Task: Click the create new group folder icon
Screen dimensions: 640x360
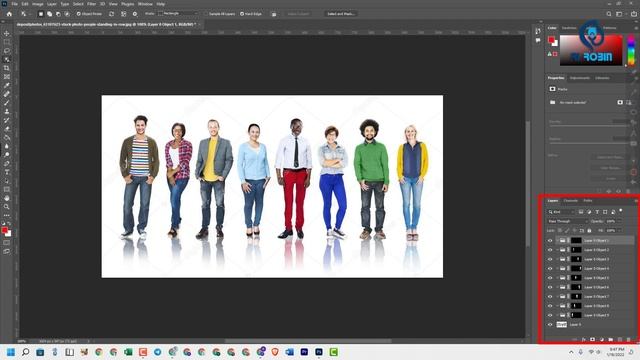Action: (x=611, y=340)
